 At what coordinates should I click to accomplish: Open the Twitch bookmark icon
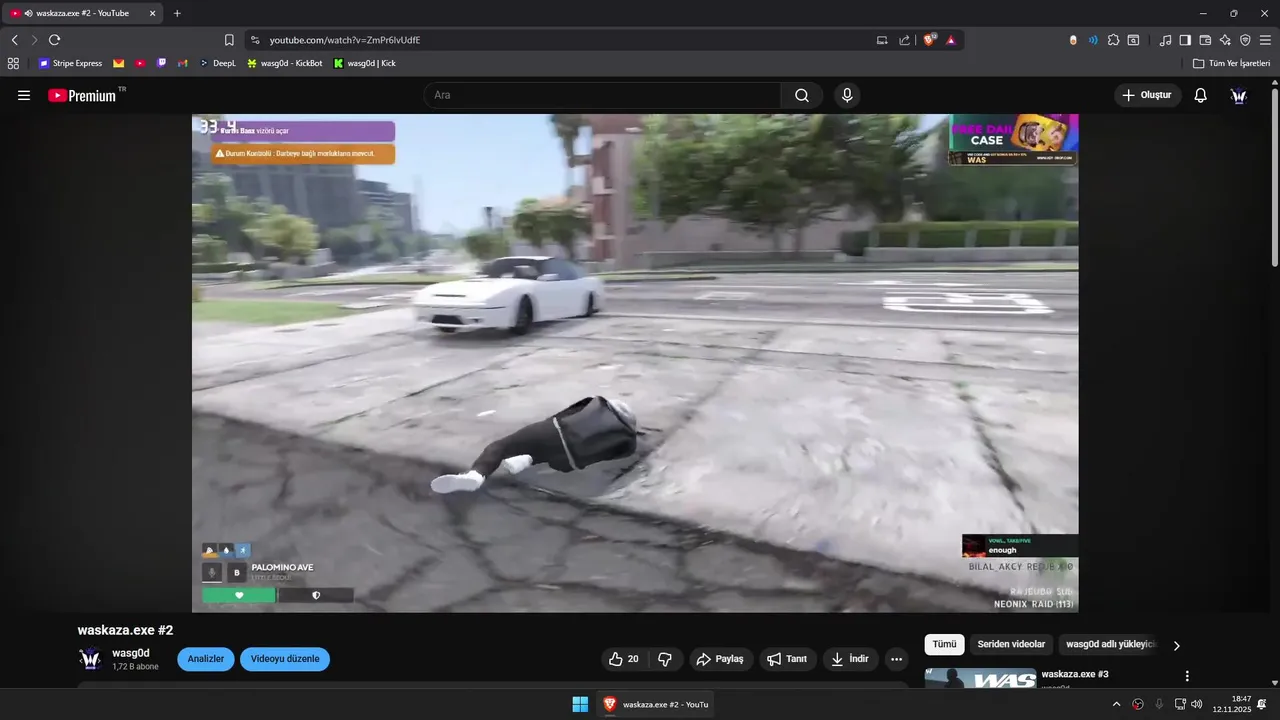point(161,63)
